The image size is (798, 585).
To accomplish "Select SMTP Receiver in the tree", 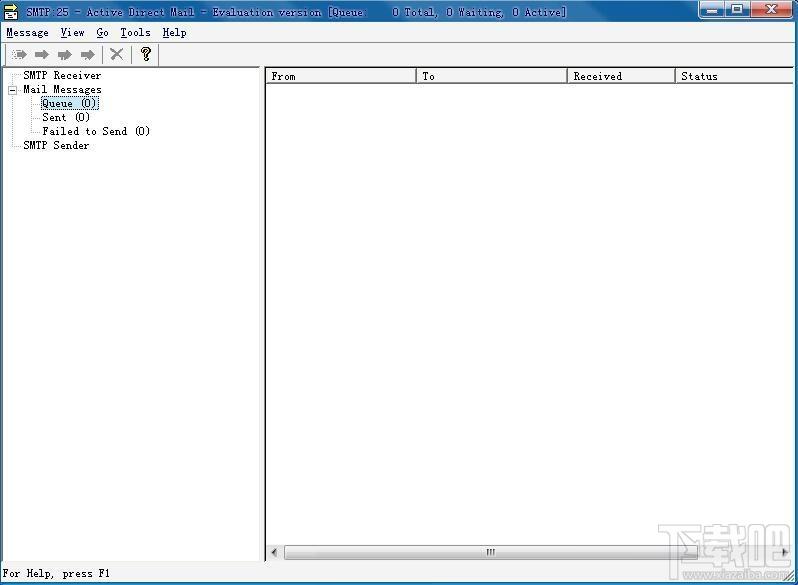I will tap(62, 75).
